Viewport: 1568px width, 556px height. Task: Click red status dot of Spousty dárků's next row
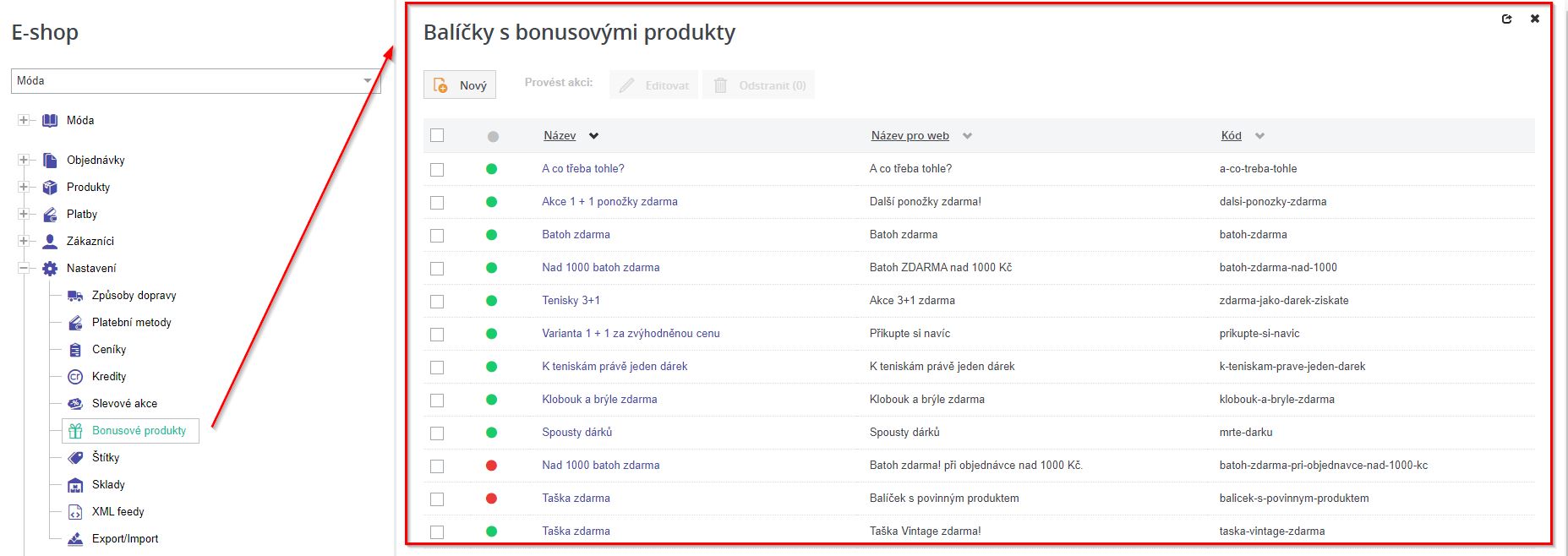coord(491,465)
